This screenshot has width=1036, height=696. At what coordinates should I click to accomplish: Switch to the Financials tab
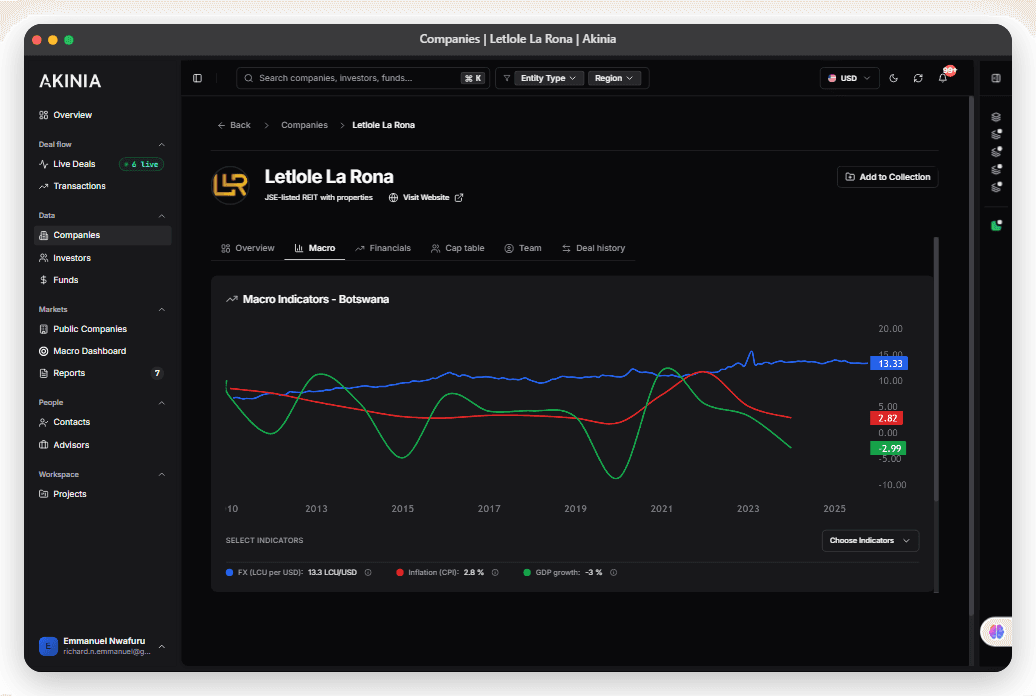pyautogui.click(x=383, y=249)
